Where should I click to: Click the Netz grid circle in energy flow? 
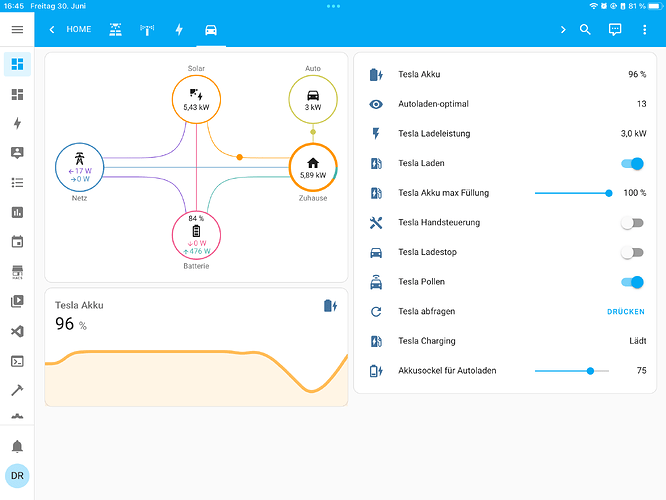tap(79, 167)
